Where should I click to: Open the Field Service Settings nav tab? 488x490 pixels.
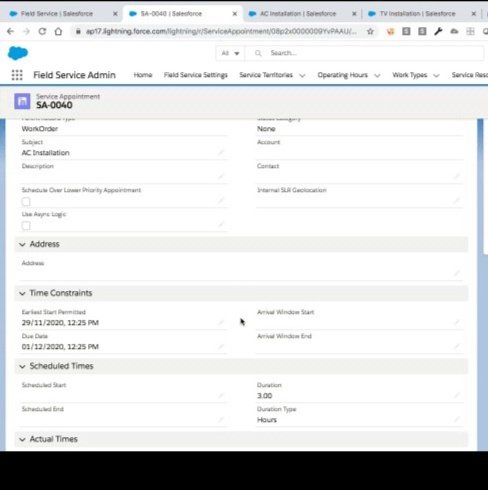click(196, 75)
